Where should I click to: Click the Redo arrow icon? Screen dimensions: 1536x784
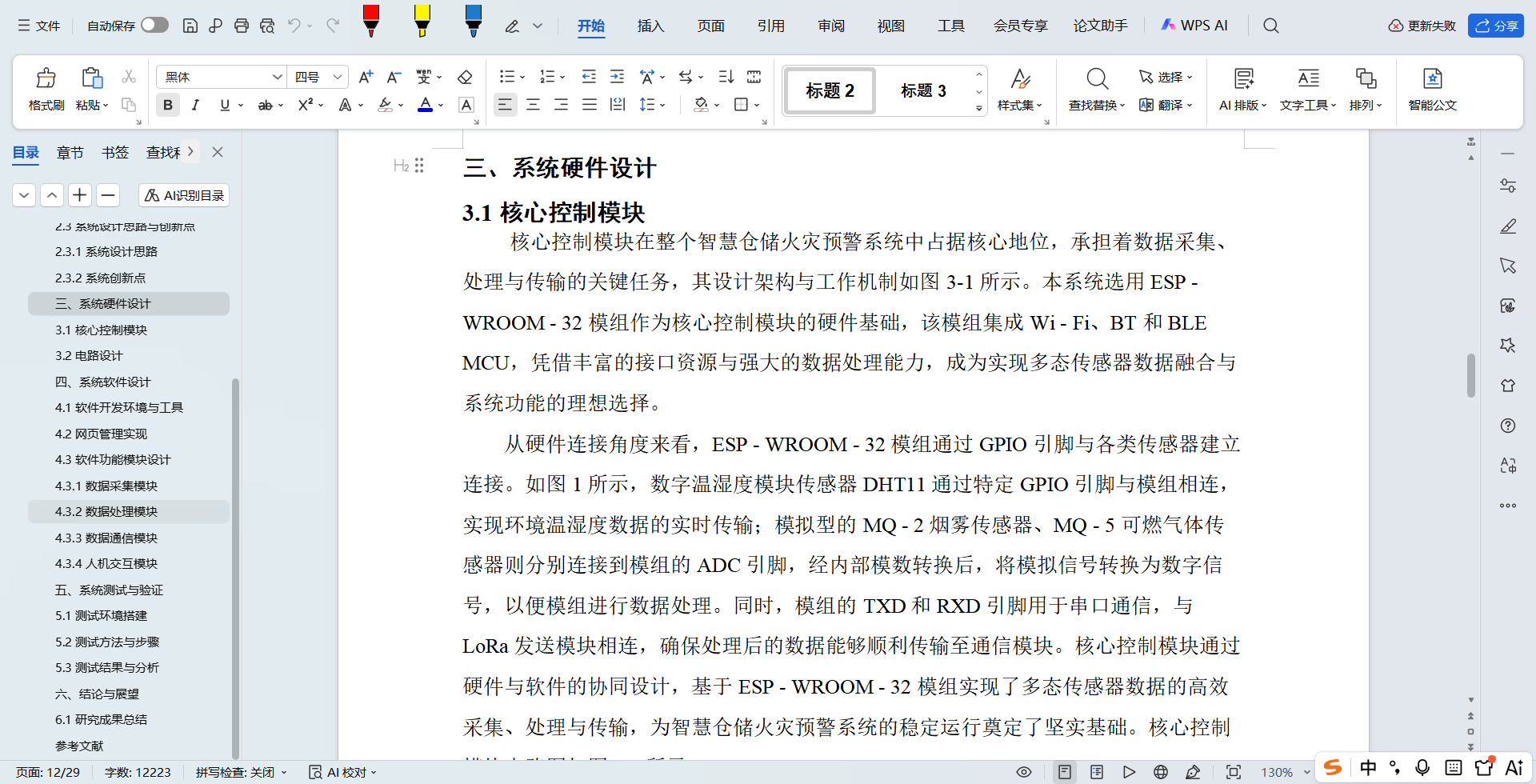click(333, 26)
